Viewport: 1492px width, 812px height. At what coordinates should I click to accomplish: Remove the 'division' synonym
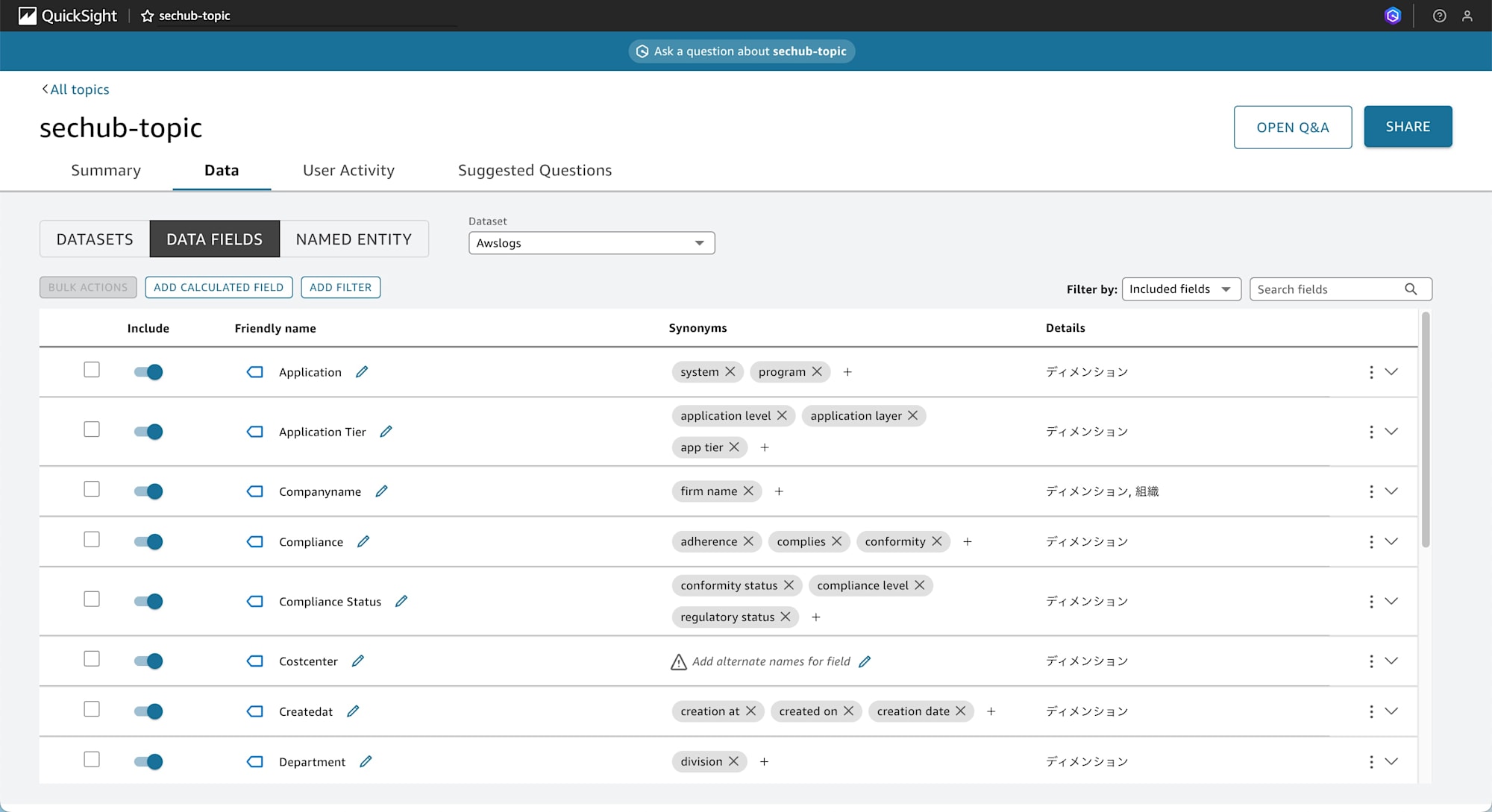733,761
